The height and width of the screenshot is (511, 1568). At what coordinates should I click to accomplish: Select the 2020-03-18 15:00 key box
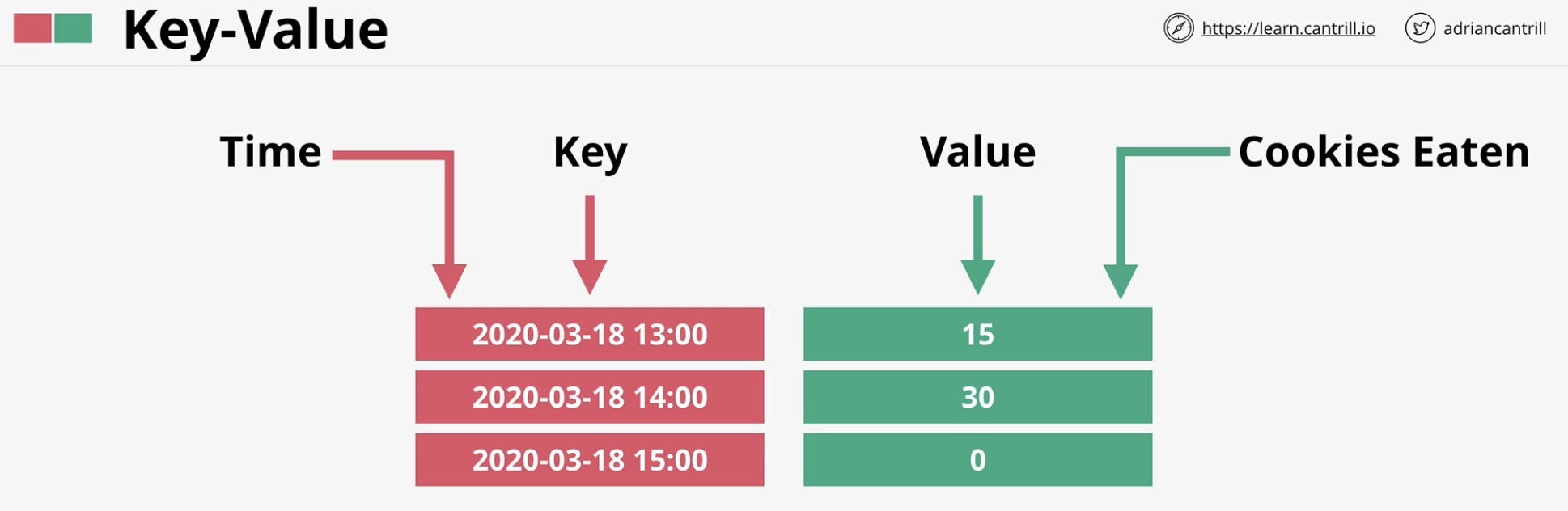coord(590,460)
